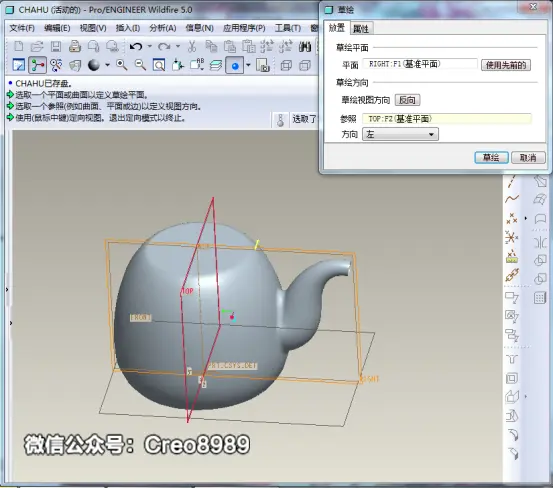Open the Layers stack icon
554x489 pixels.
pyautogui.click(x=216, y=65)
